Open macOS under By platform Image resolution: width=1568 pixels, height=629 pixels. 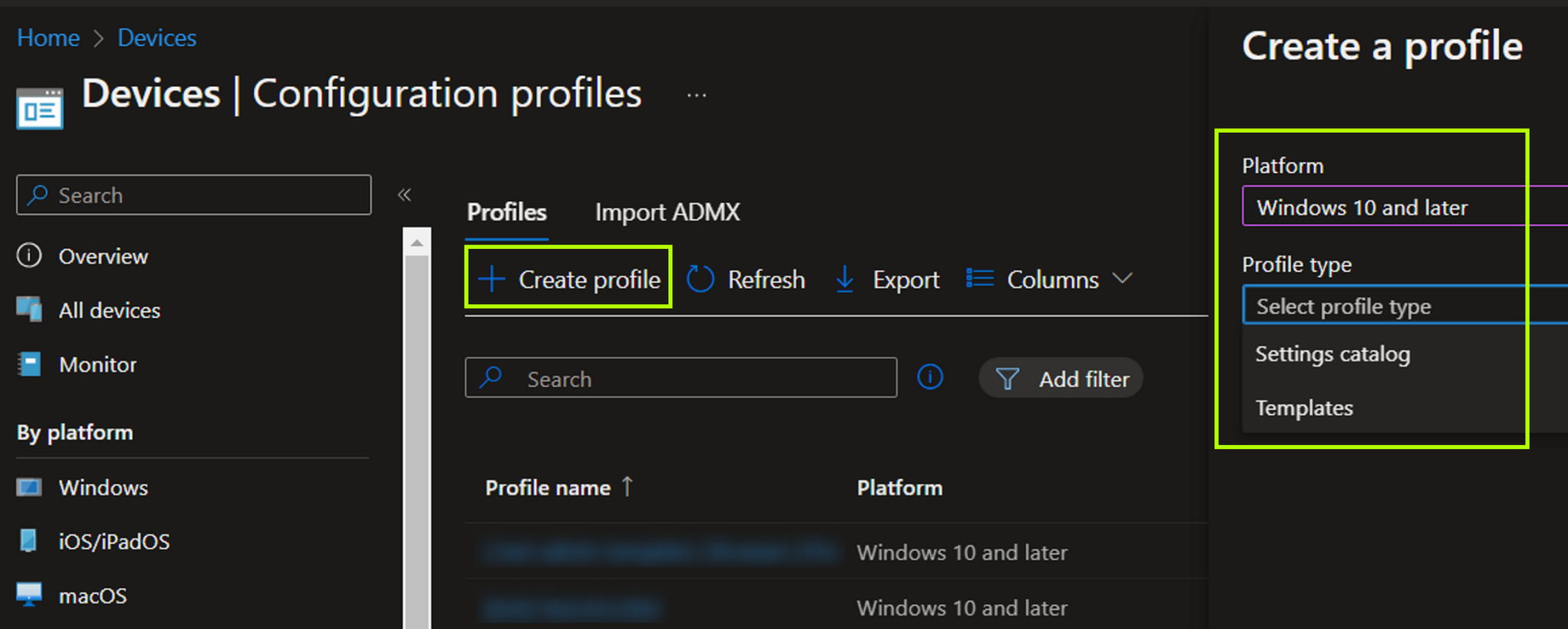[x=93, y=595]
